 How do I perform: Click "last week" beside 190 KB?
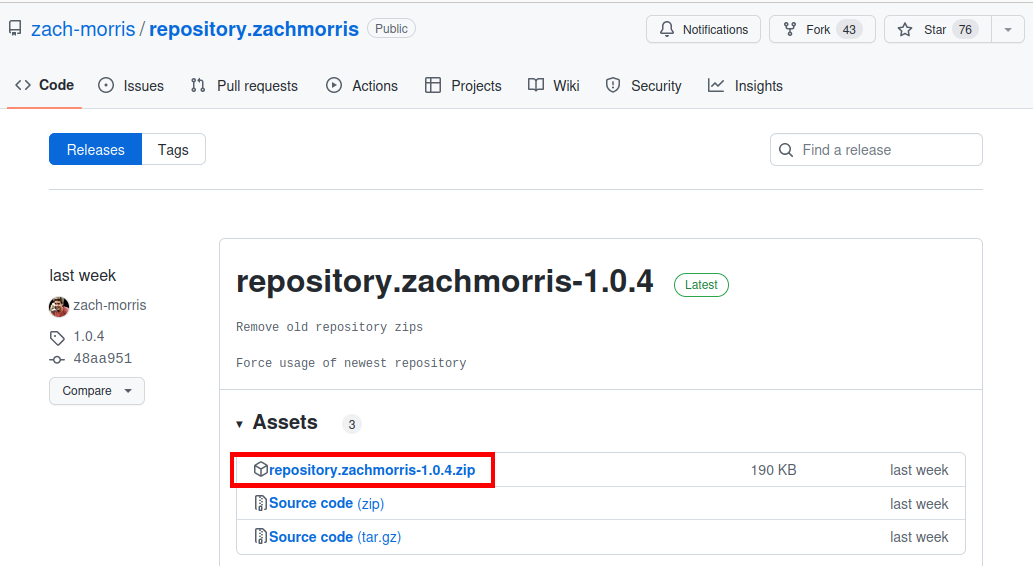pyautogui.click(x=919, y=470)
